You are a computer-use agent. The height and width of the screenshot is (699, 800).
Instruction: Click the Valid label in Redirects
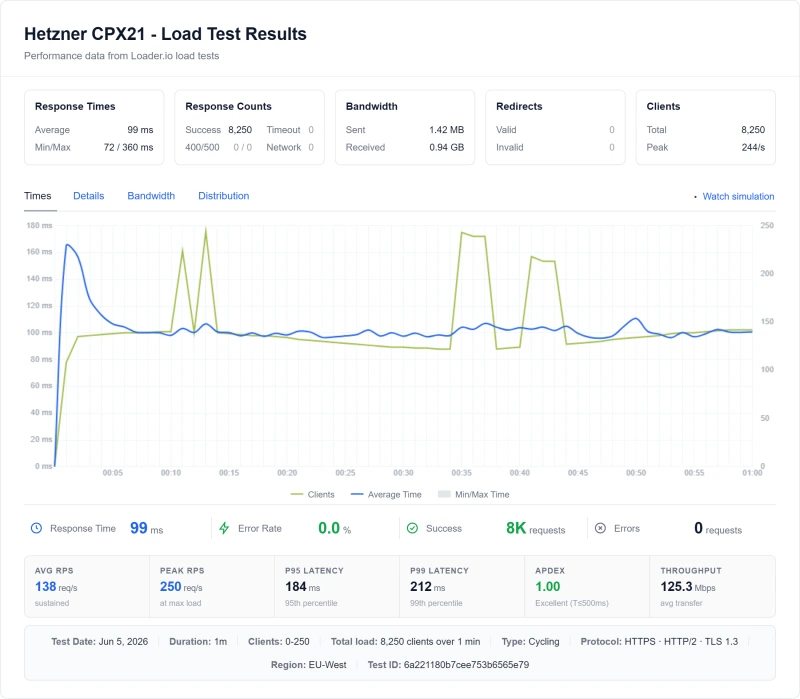pos(506,130)
